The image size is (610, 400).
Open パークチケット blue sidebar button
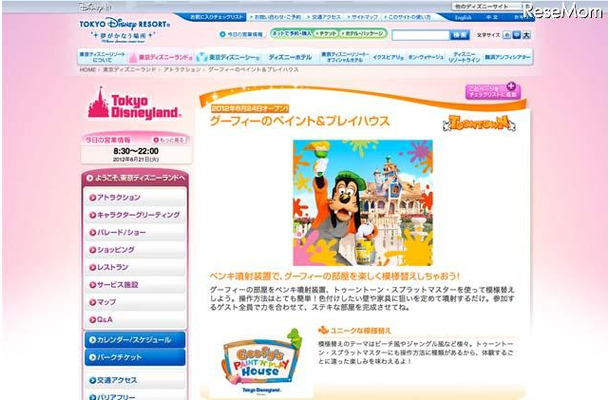135,357
